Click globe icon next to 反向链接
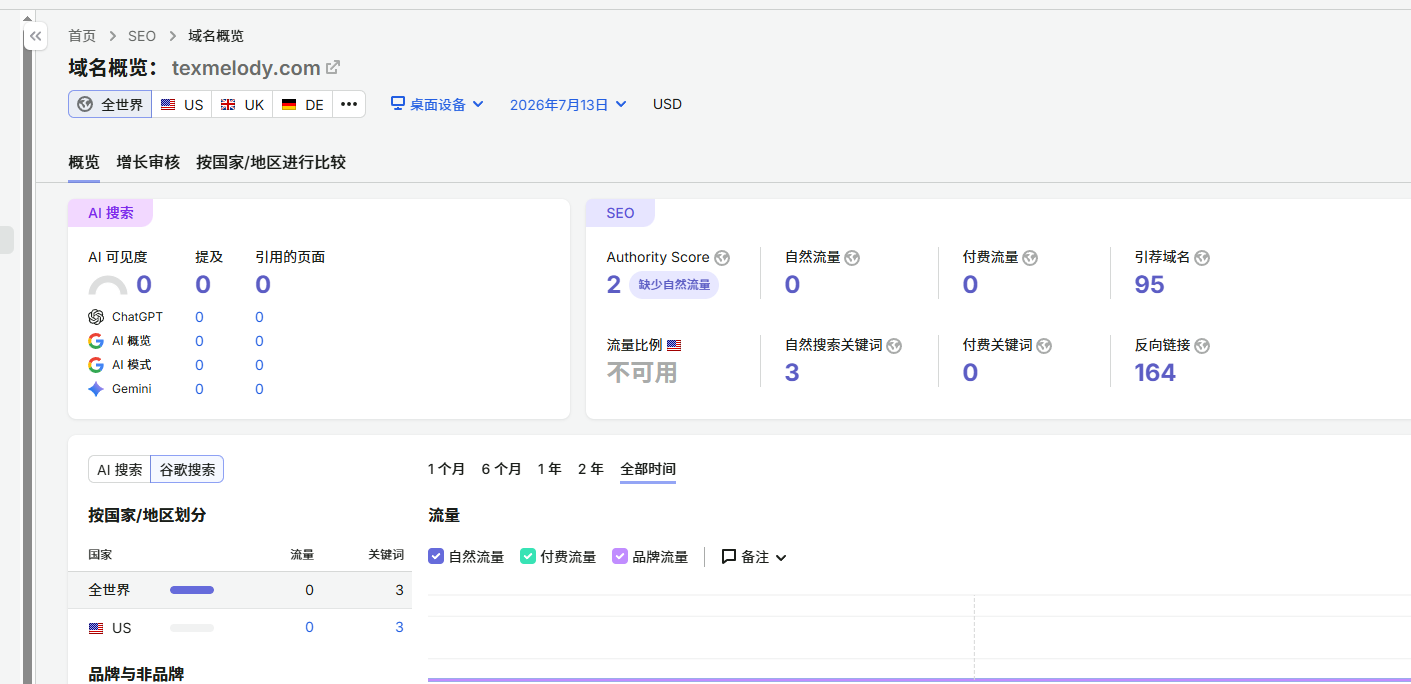The height and width of the screenshot is (684, 1411). 1202,346
